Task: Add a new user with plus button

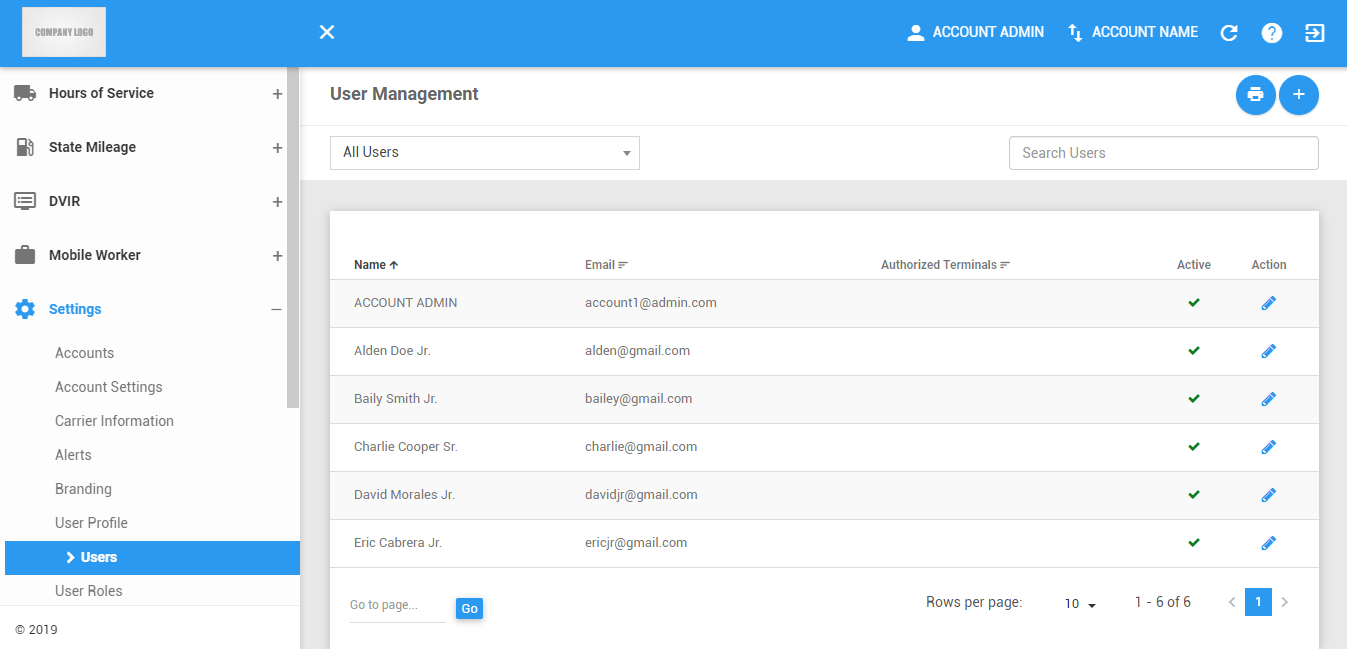Action: tap(1299, 95)
